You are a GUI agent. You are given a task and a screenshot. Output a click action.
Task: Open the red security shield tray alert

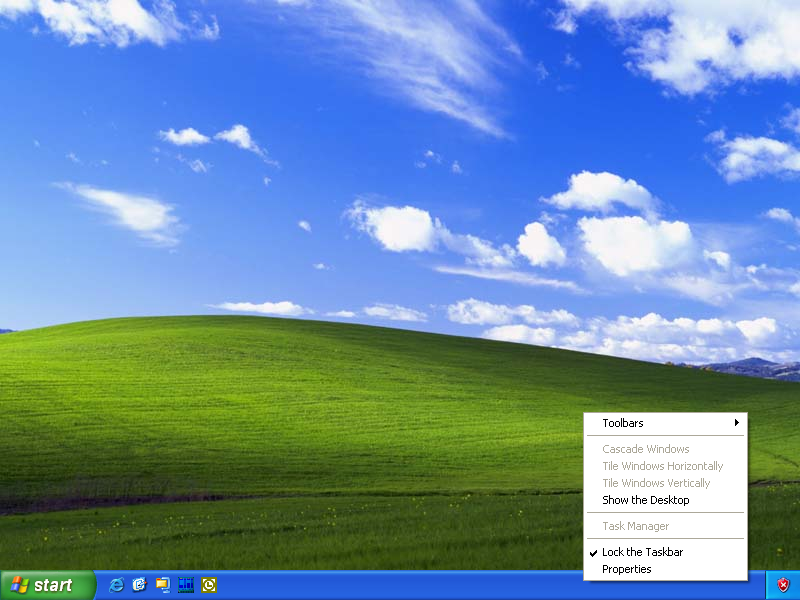tap(783, 585)
